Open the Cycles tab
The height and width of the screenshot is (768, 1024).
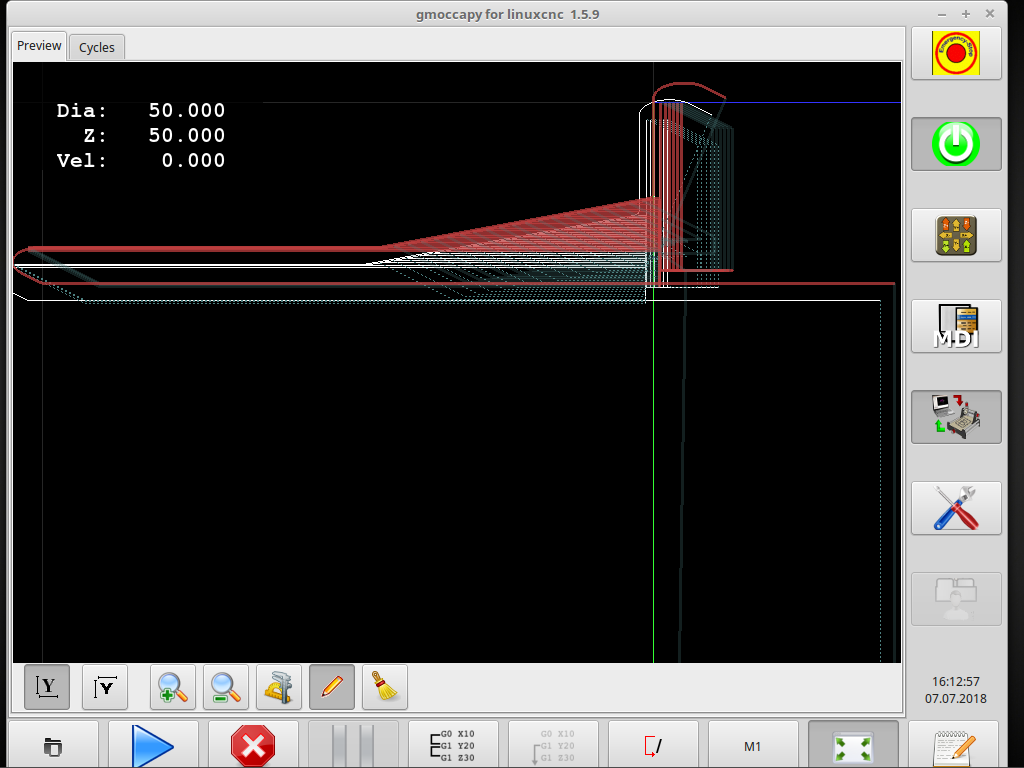97,47
